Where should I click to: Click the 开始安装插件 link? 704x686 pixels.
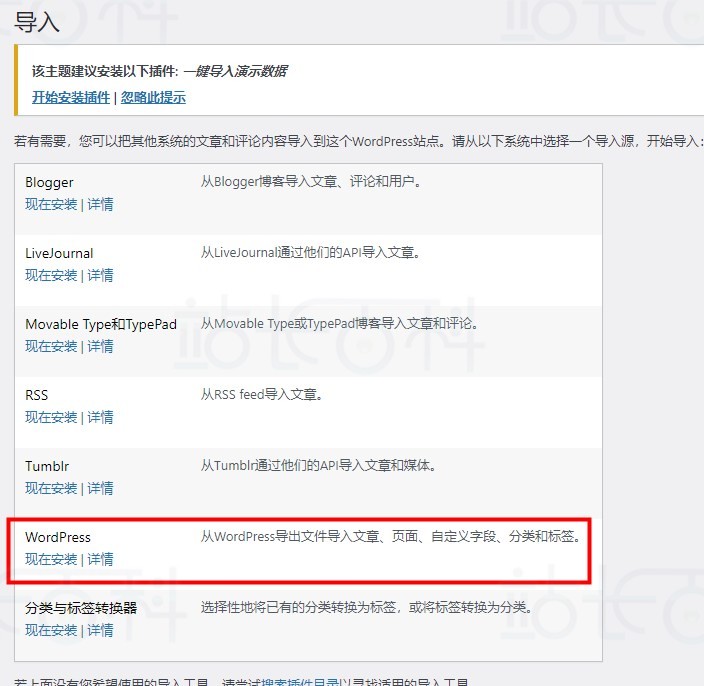(71, 97)
